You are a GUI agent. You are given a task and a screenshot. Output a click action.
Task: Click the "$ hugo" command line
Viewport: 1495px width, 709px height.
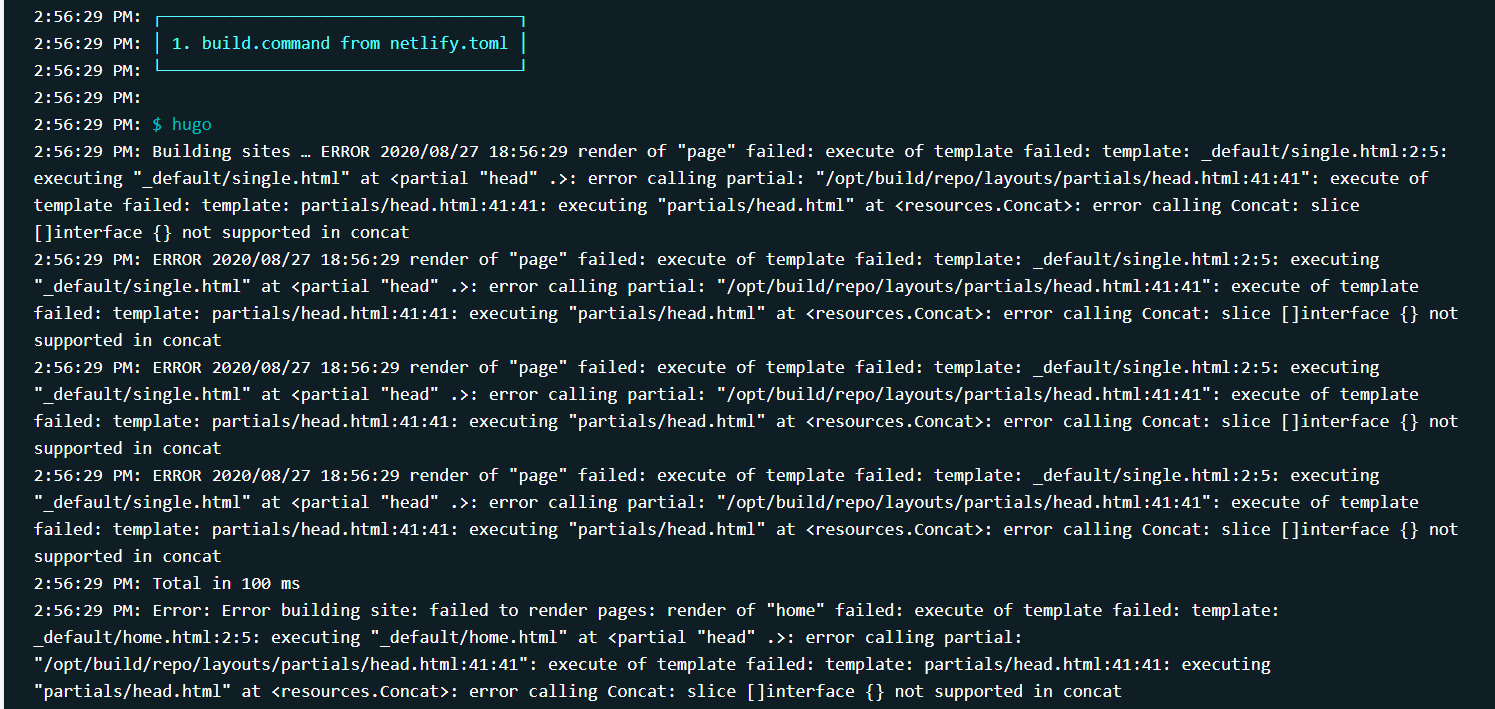click(182, 124)
